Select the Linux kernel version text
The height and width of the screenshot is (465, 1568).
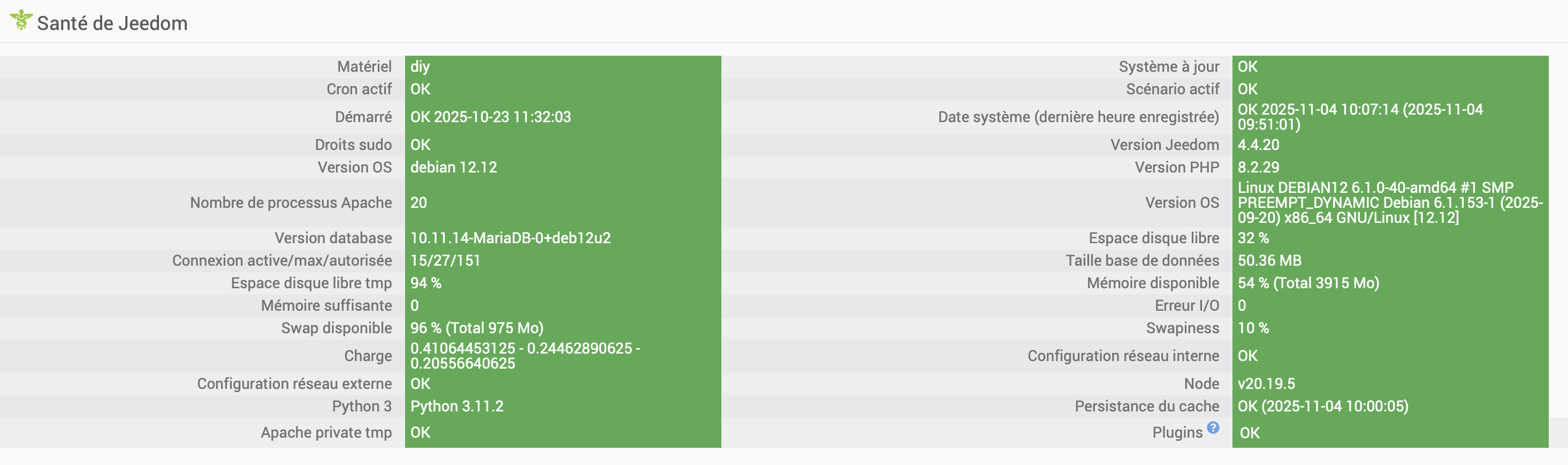[x=1389, y=202]
